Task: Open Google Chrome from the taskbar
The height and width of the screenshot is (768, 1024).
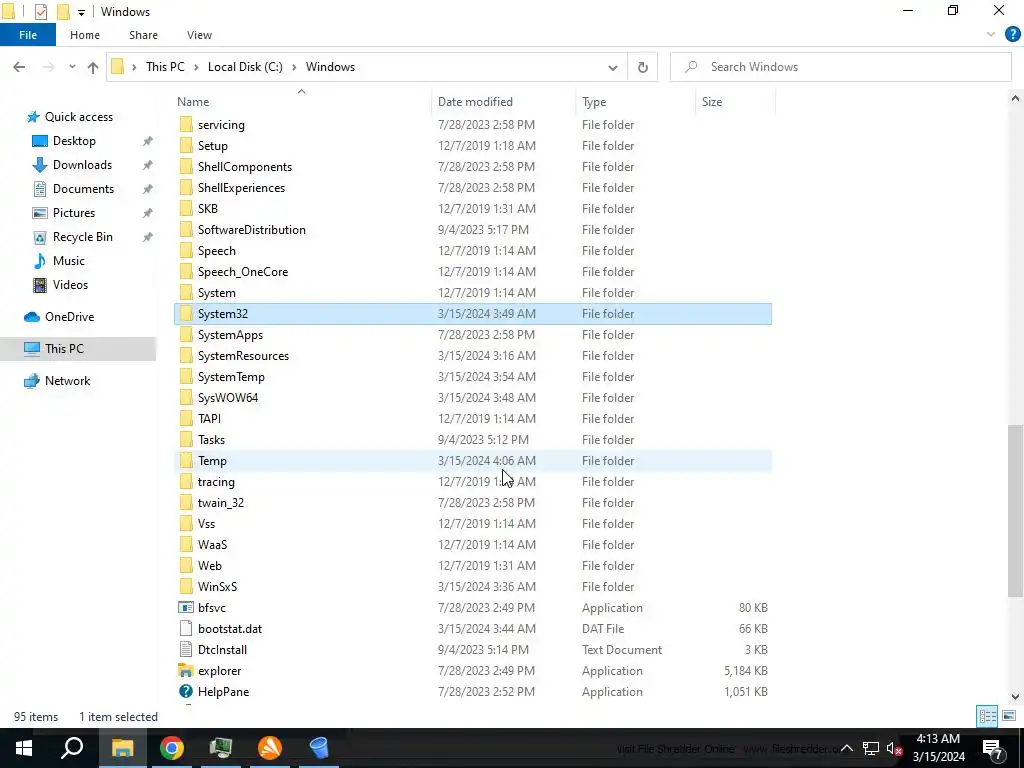Action: pos(172,748)
